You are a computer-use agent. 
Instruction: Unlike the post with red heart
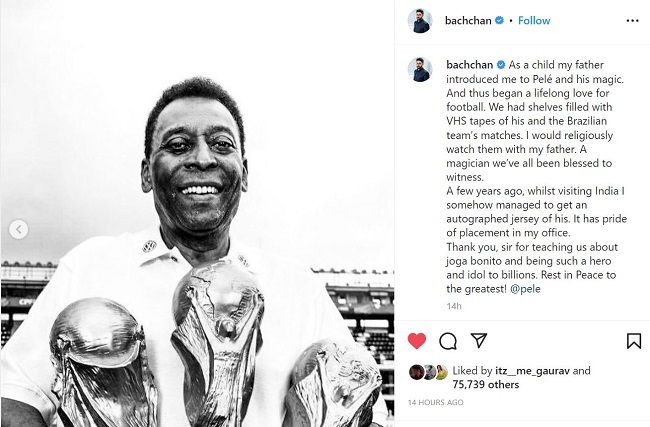coord(417,340)
